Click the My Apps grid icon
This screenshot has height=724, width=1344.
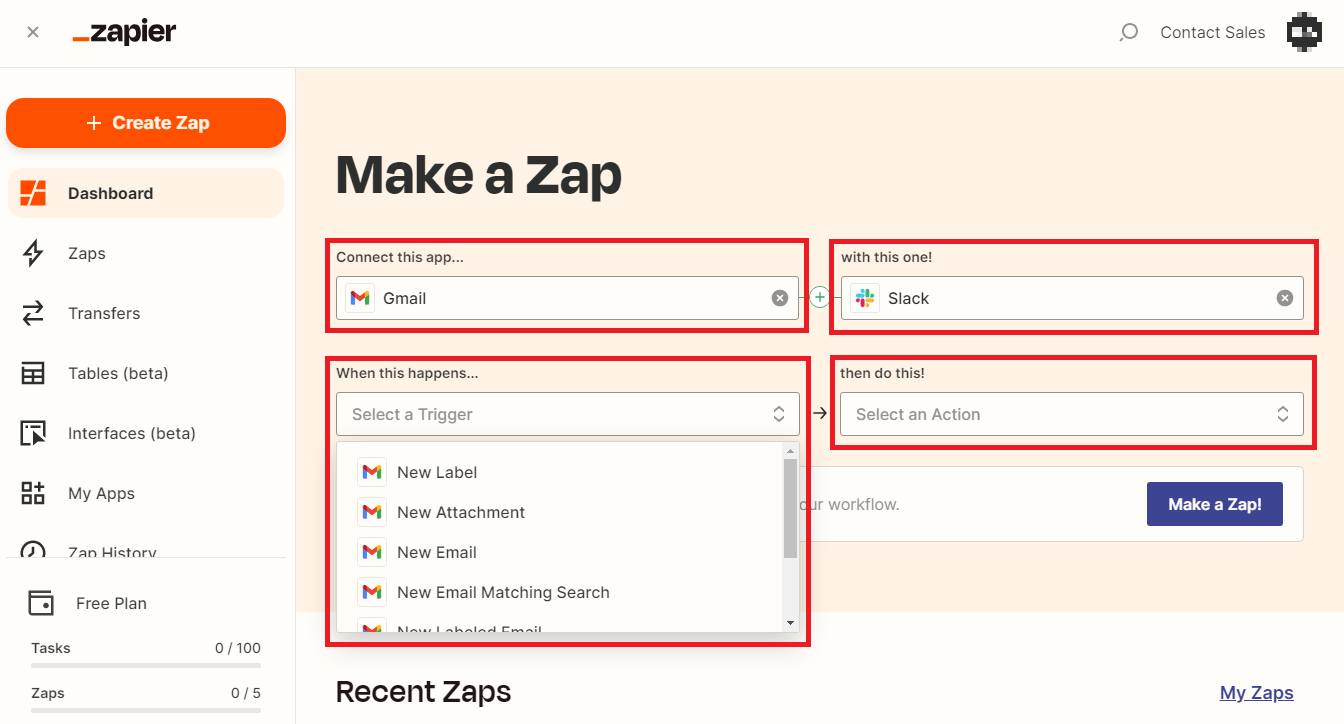pyautogui.click(x=33, y=493)
